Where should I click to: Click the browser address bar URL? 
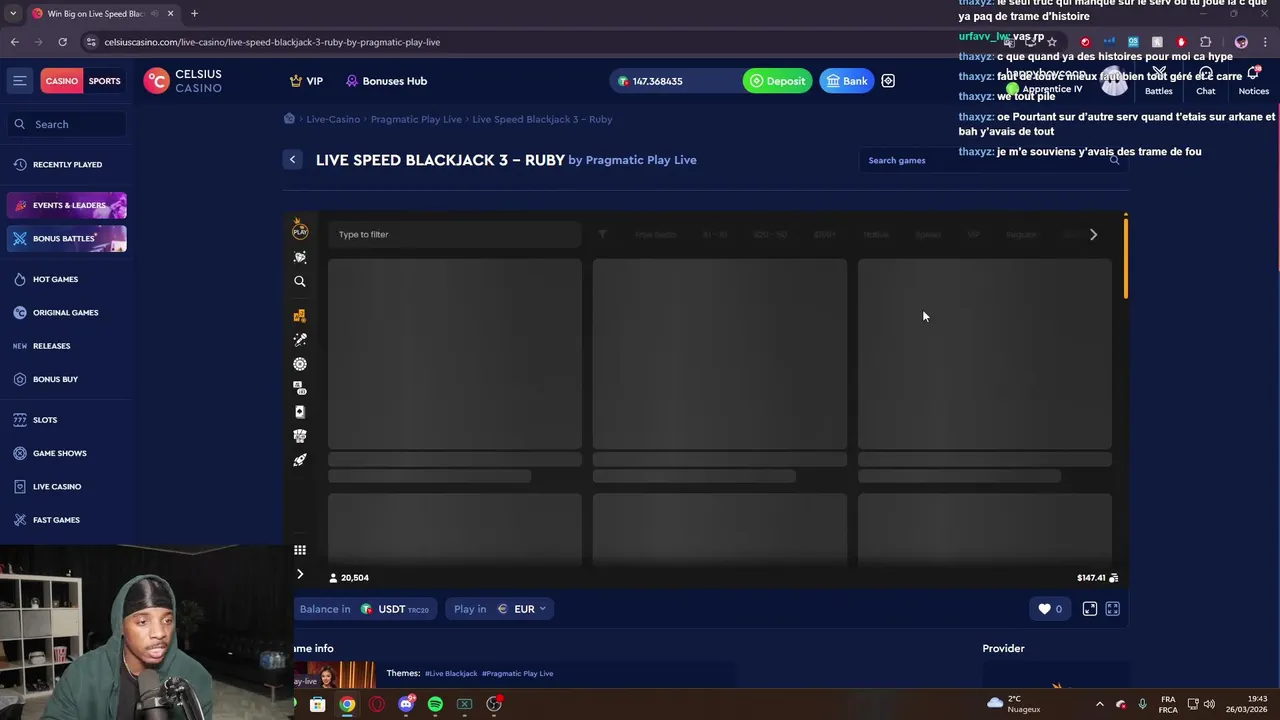click(272, 42)
